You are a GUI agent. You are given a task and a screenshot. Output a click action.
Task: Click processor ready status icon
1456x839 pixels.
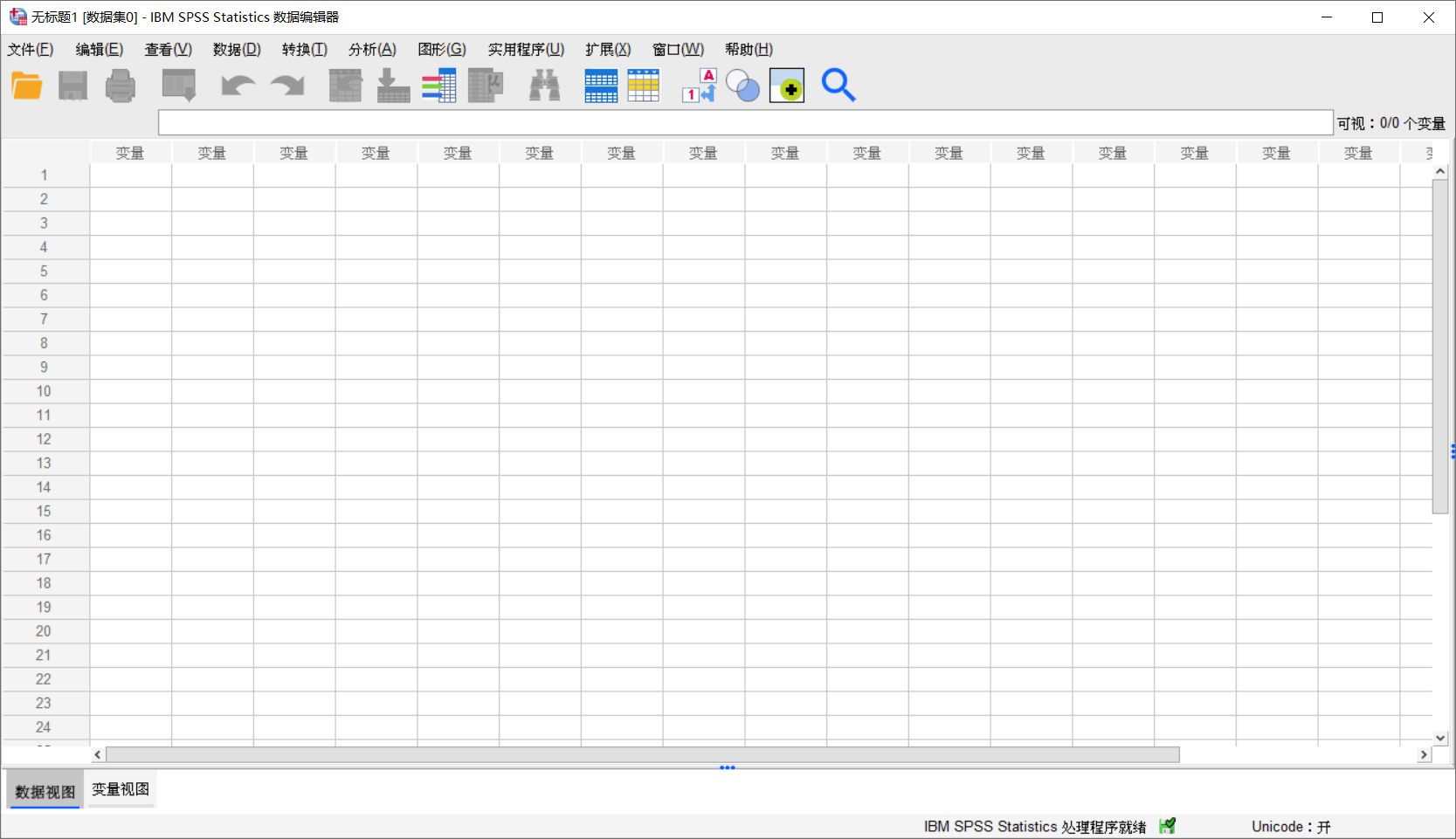point(1168,826)
